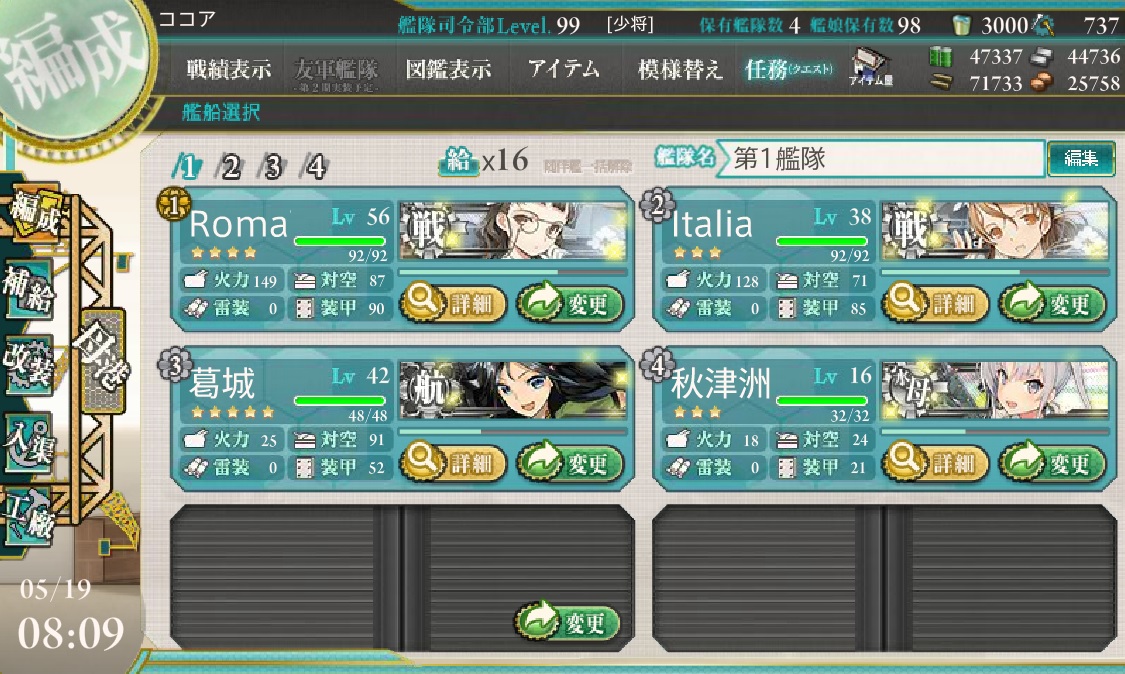This screenshot has width=1125, height=674.
Task: Switch to fleet tab 2
Action: (x=230, y=167)
